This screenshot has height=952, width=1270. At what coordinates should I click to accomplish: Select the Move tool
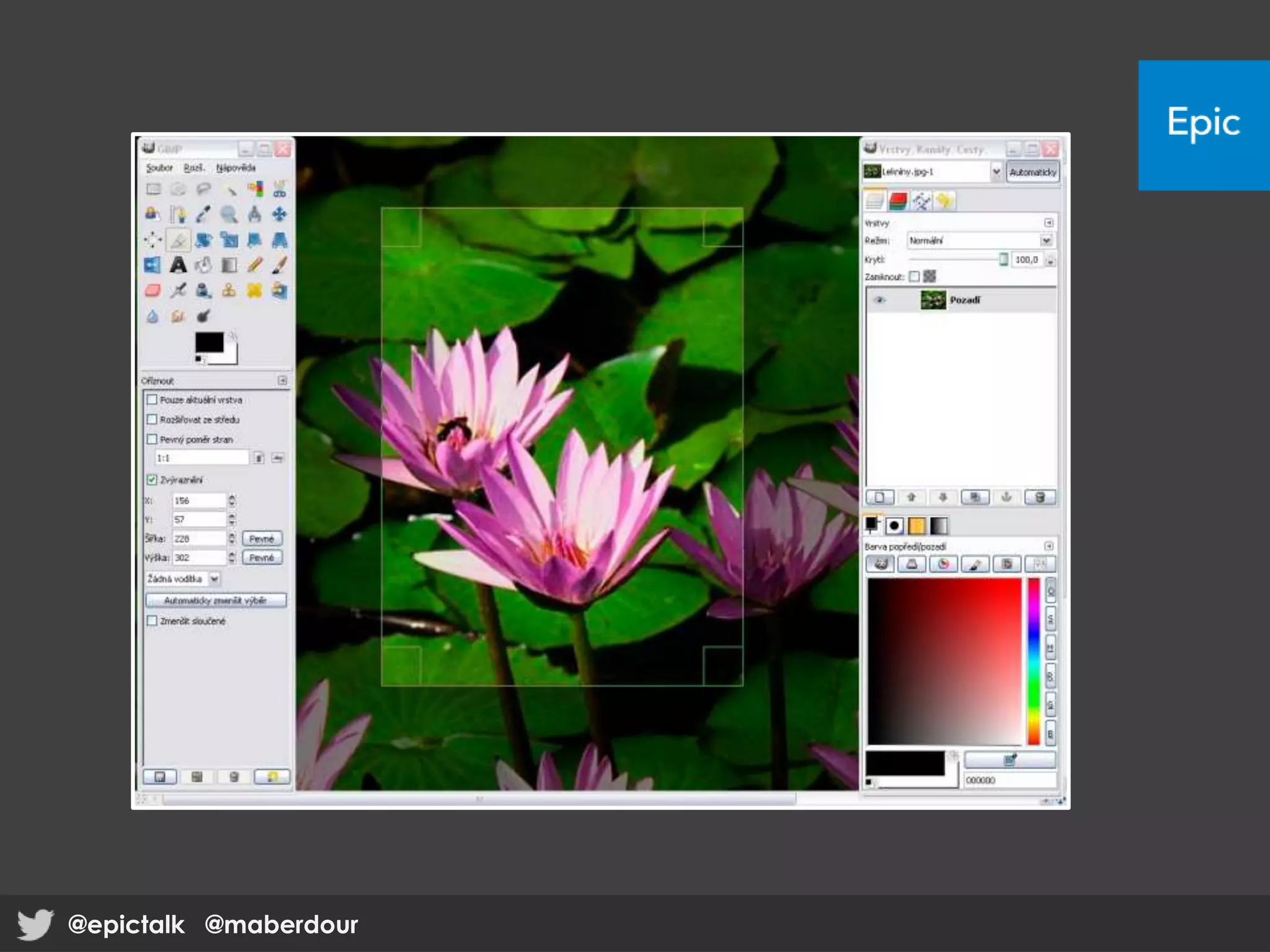280,214
